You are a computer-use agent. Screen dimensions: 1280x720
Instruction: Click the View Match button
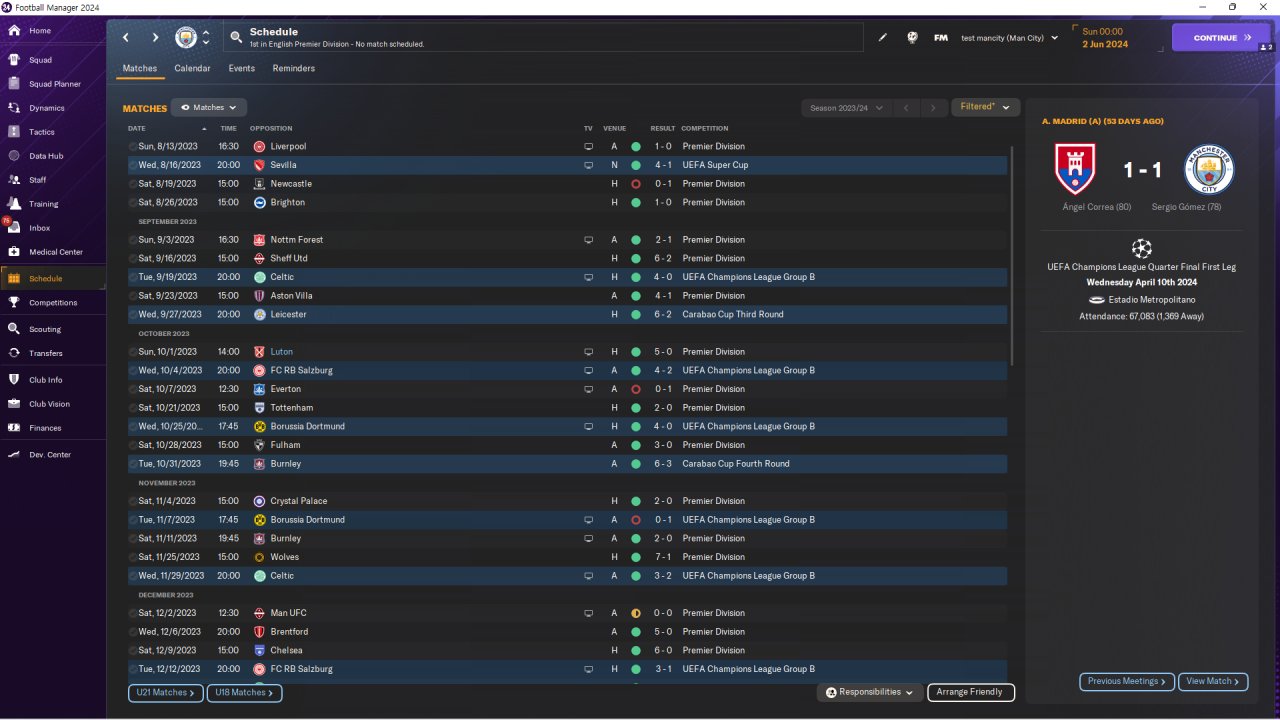1213,681
